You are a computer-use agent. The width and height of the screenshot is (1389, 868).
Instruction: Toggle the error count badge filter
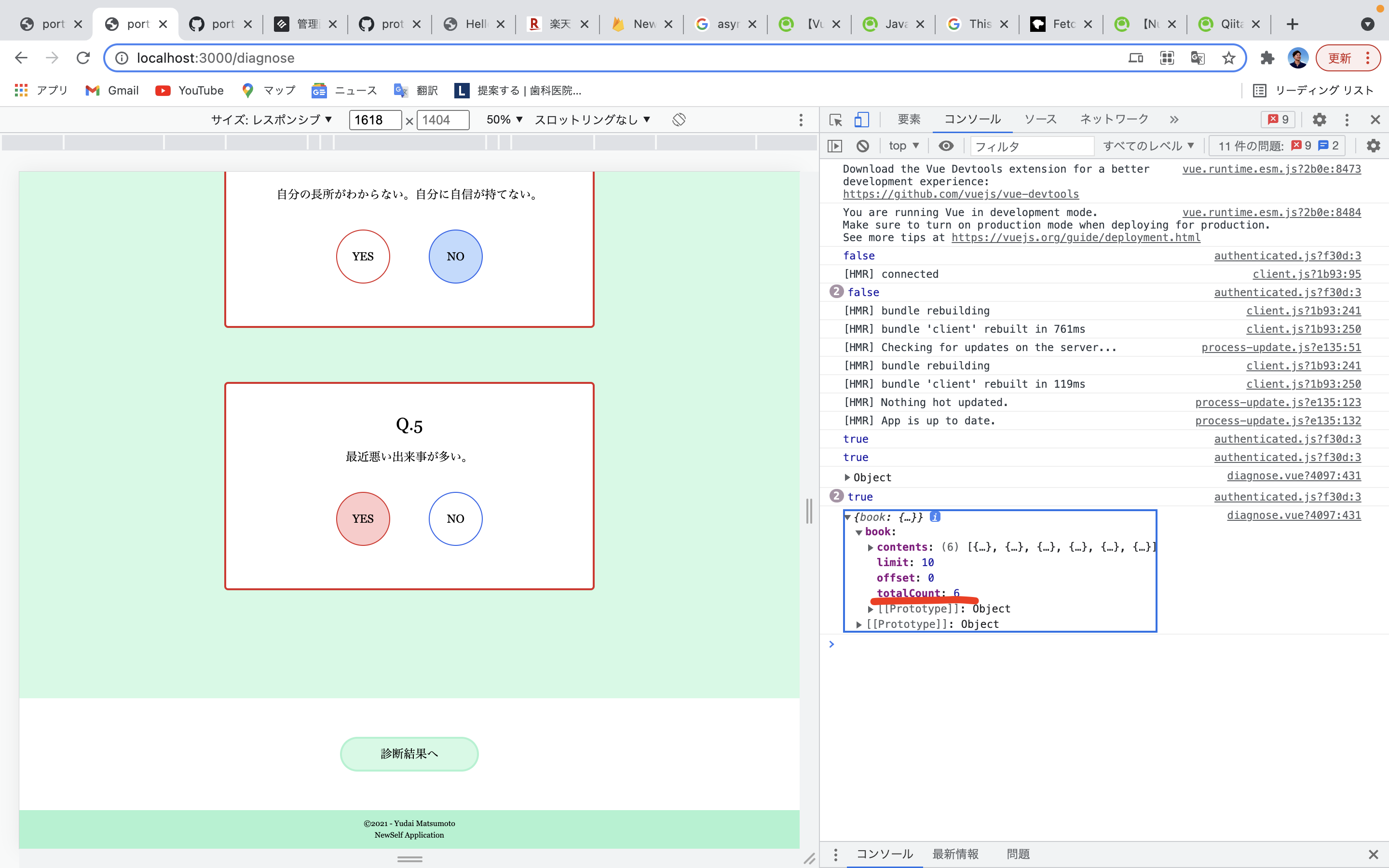pos(1278,119)
